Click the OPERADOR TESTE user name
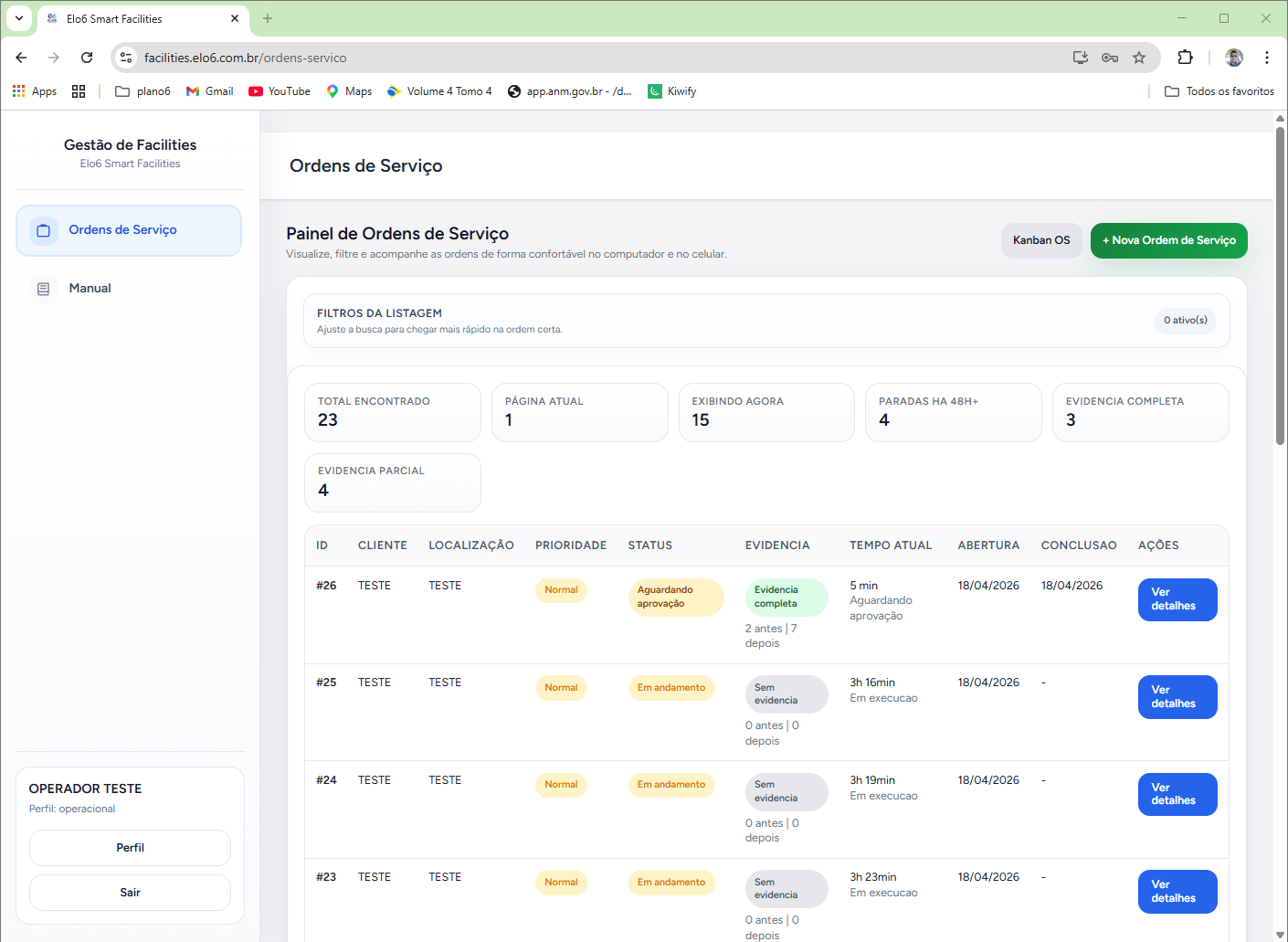Screen dimensions: 1288x942 85,789
